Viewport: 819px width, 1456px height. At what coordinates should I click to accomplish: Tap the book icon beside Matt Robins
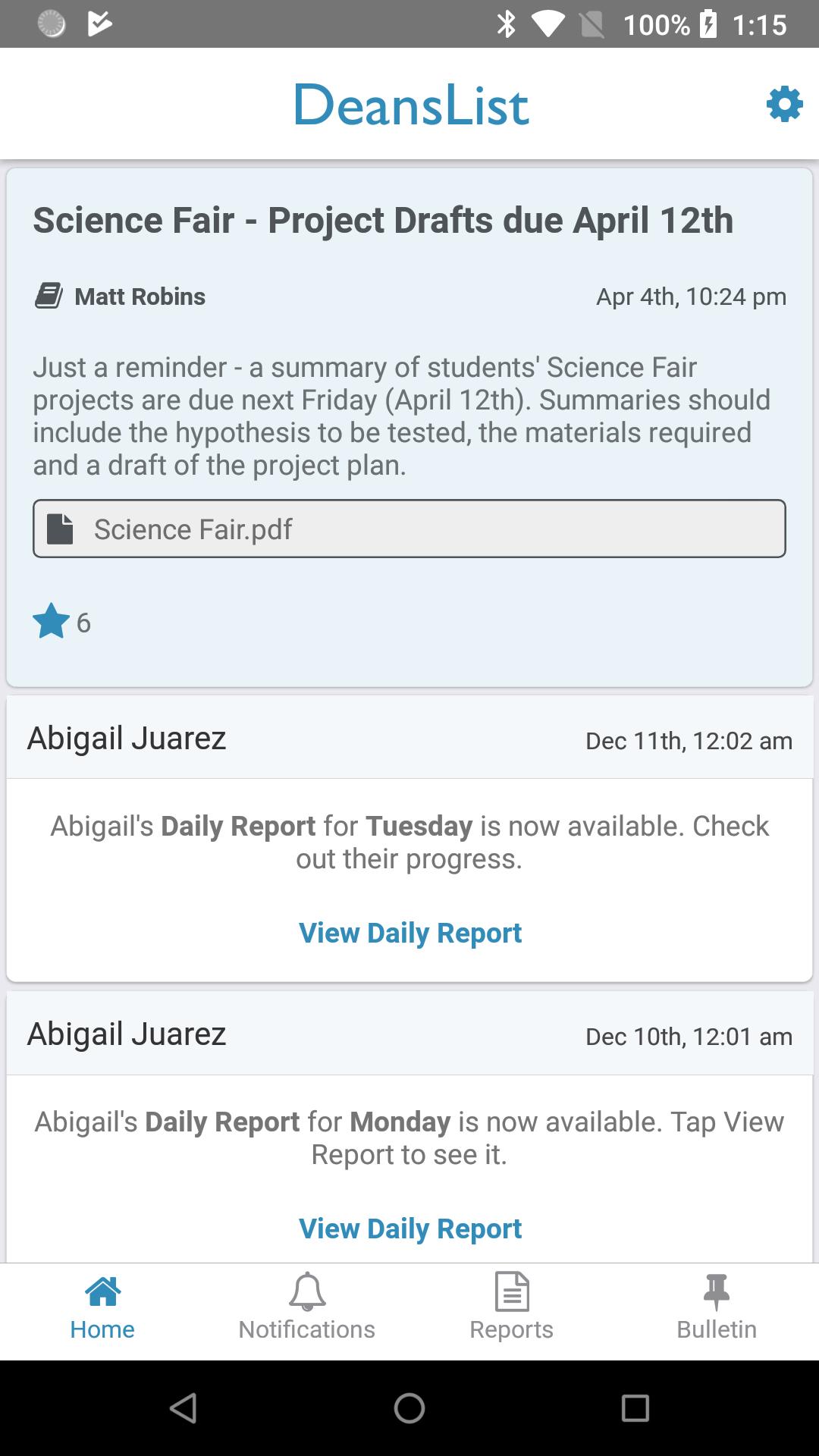coord(49,296)
